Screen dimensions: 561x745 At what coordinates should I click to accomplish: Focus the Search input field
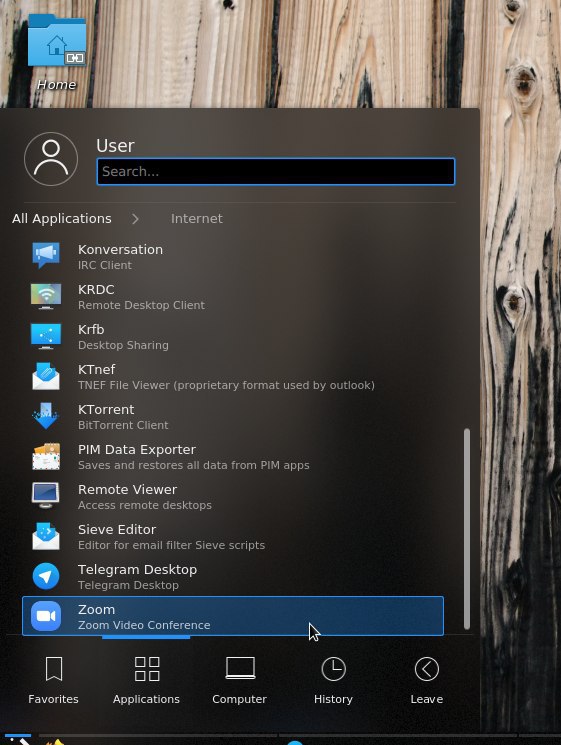[x=276, y=172]
